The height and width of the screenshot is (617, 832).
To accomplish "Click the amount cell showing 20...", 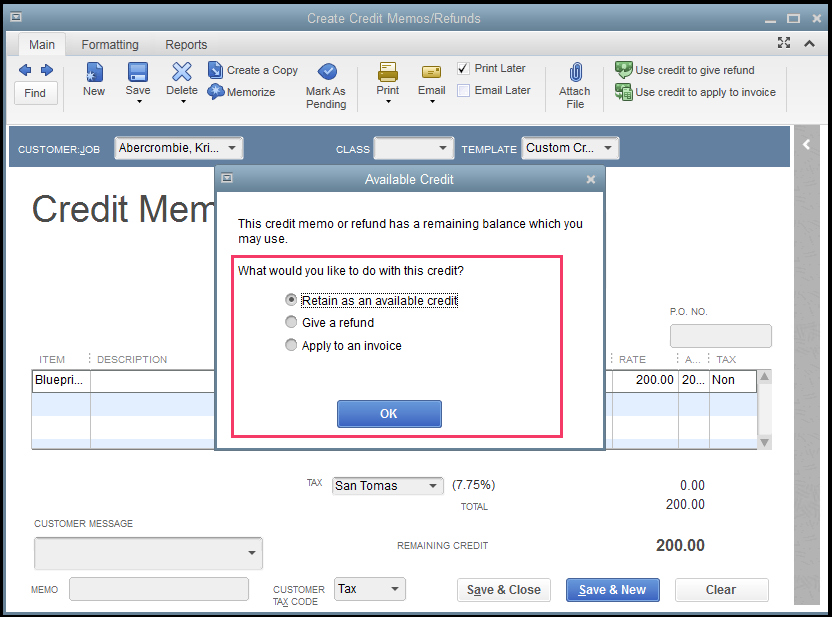I will point(694,380).
